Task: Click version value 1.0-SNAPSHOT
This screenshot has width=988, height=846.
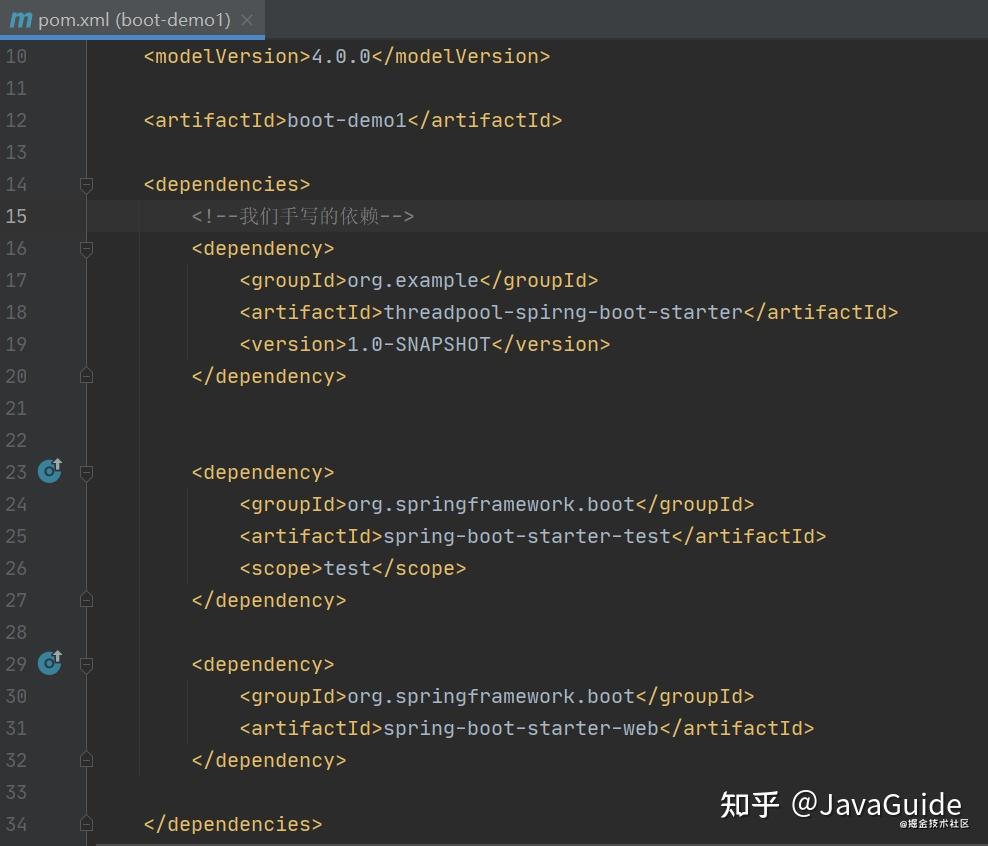Action: click(419, 344)
